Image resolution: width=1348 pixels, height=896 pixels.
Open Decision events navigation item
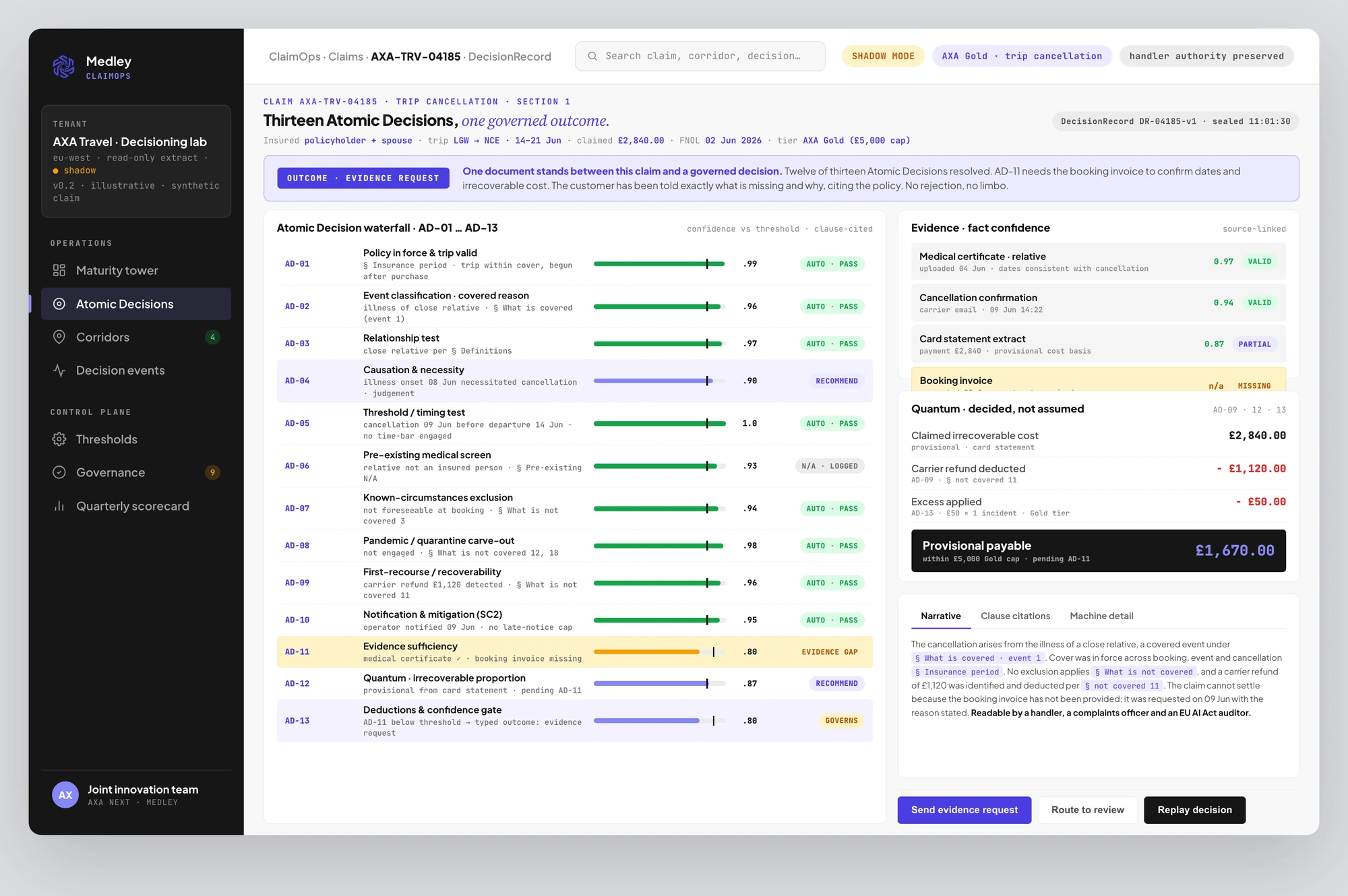point(136,371)
